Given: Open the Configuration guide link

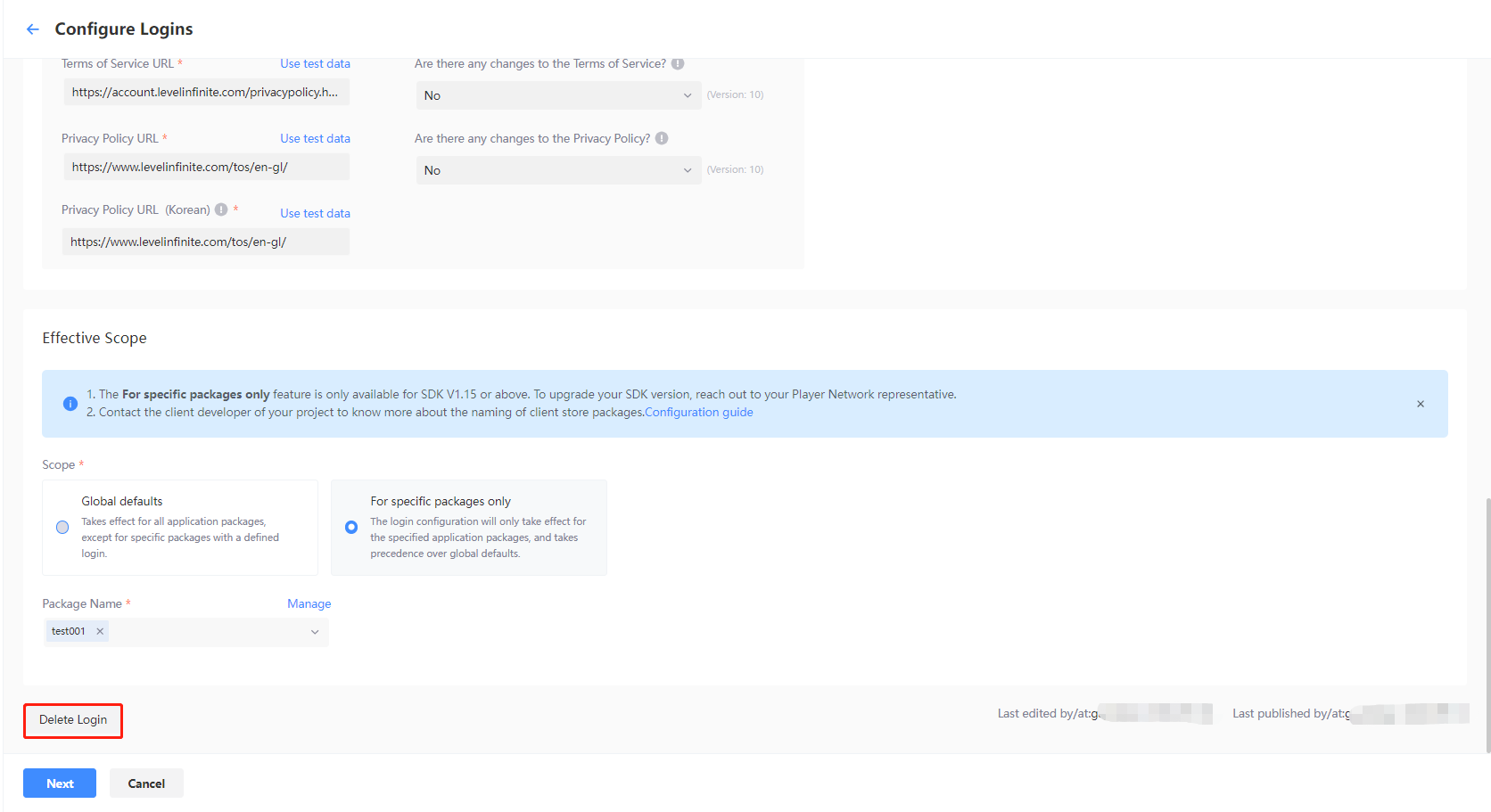Looking at the screenshot, I should coord(699,413).
